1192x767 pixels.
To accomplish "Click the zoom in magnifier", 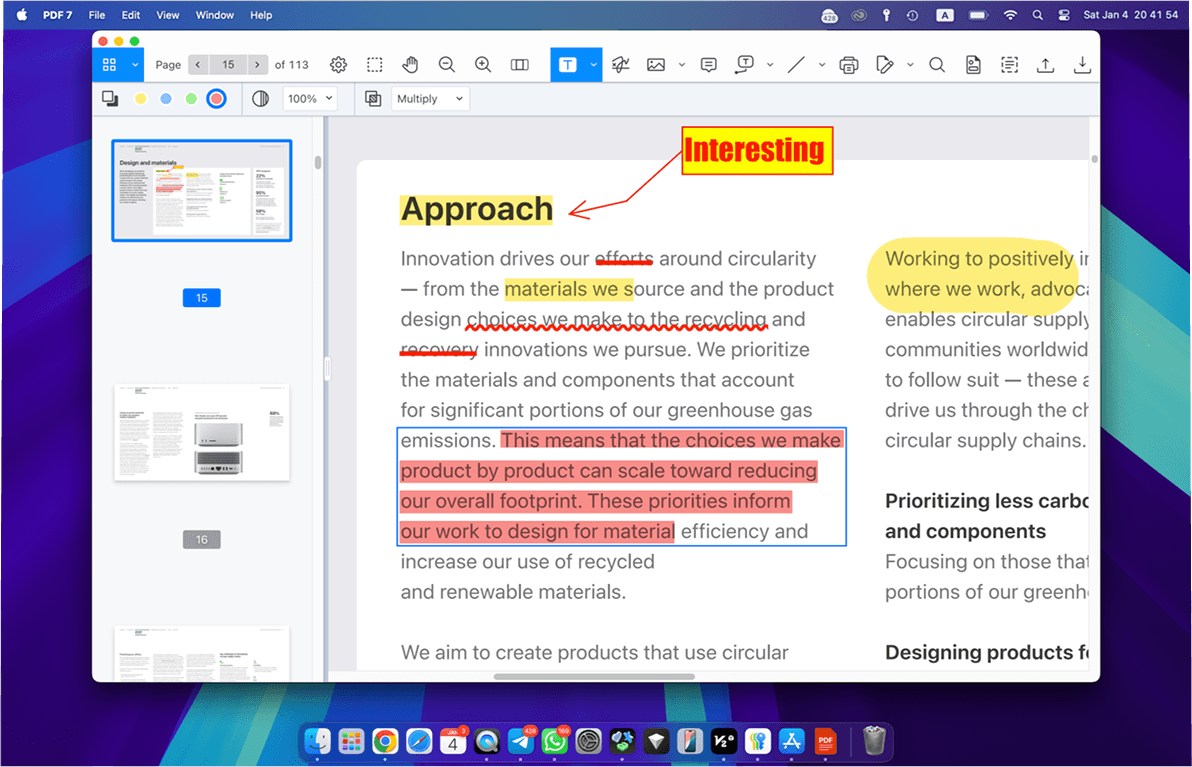I will (x=483, y=65).
